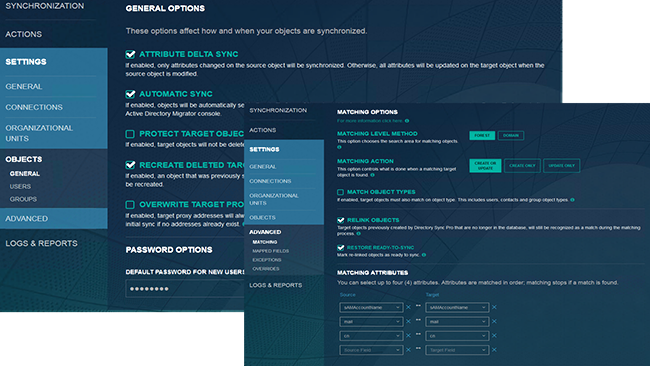Uncheck the Restore Ready-To-Sync checkbox
The image size is (650, 366).
(340, 247)
